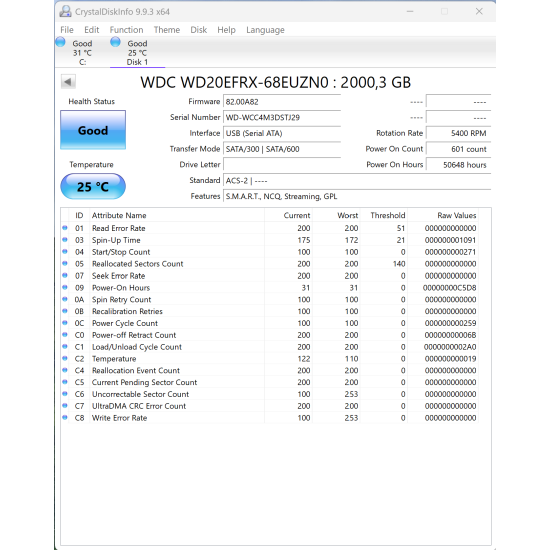Click the Firmware field 82.00A82

282,102
